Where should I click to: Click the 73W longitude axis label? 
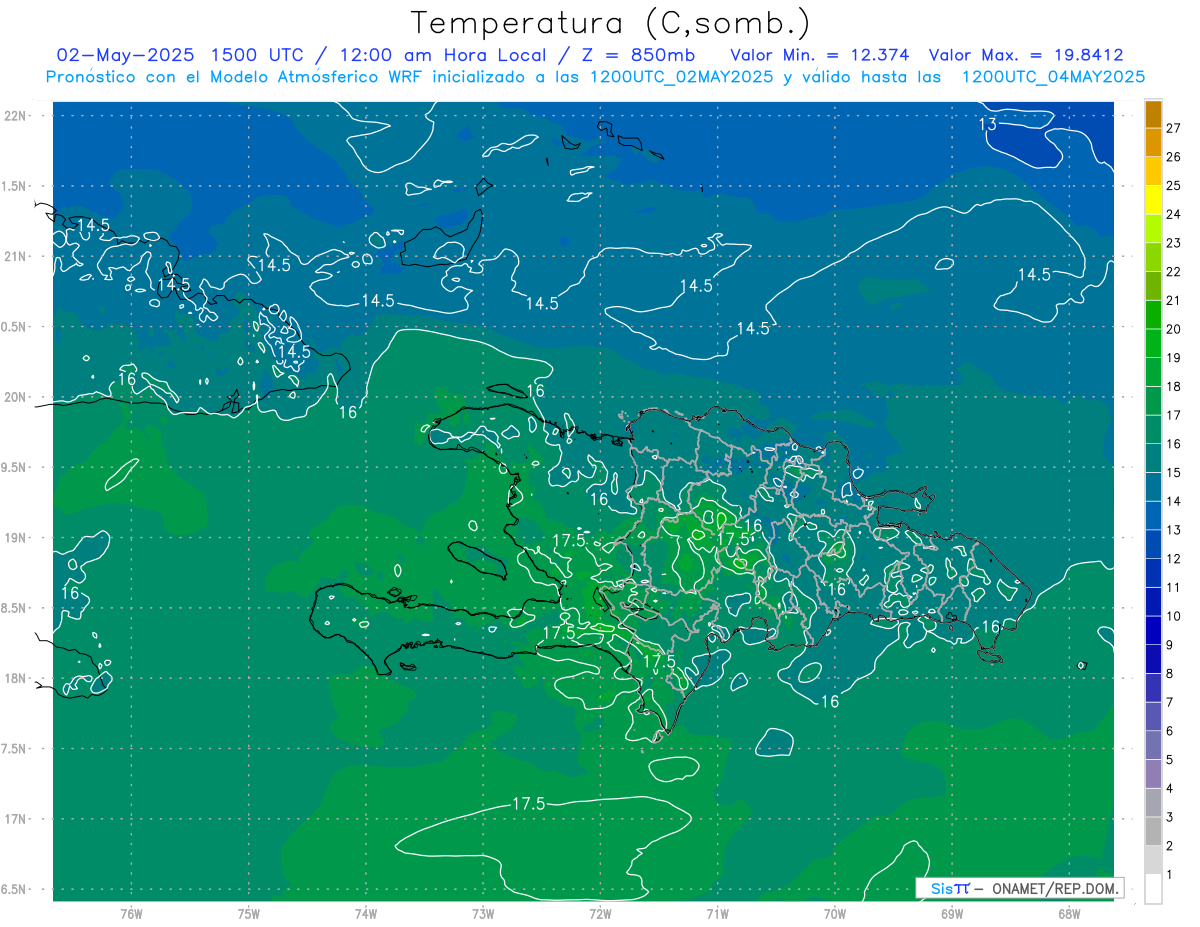483,913
